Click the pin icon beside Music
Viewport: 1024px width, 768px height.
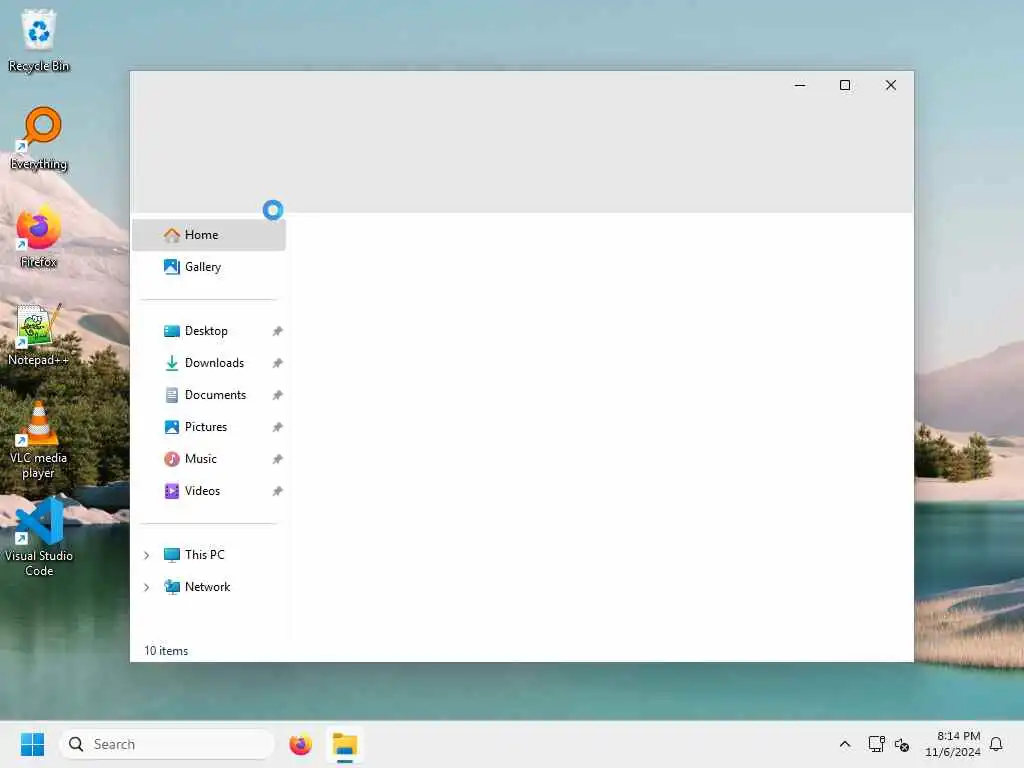tap(278, 459)
